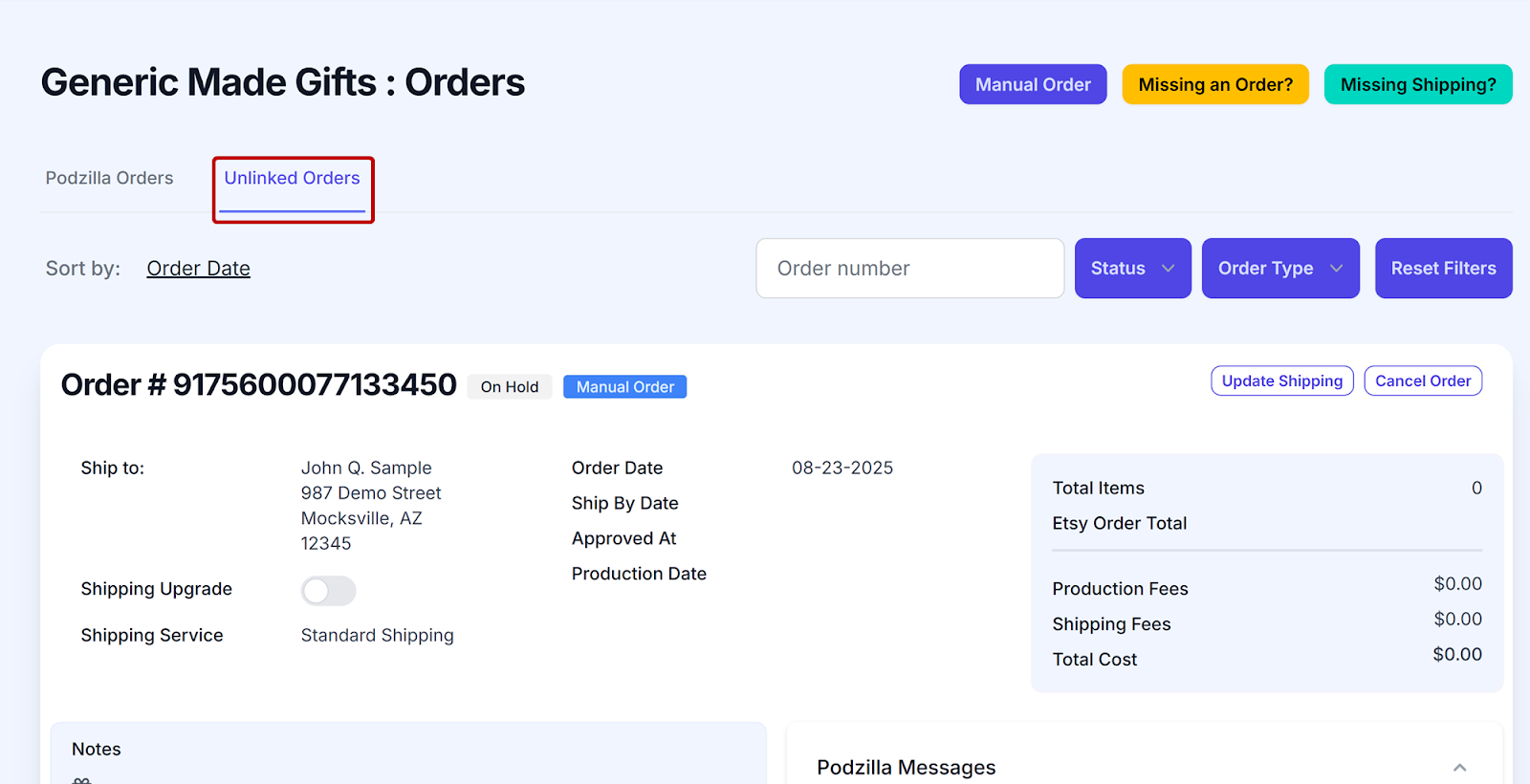
Task: Open the Status filter dropdown
Action: click(1132, 269)
